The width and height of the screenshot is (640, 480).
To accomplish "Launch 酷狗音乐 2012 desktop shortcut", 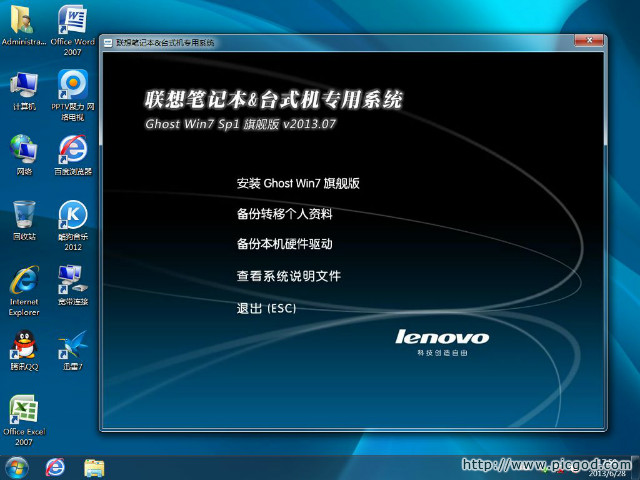I will [73, 225].
